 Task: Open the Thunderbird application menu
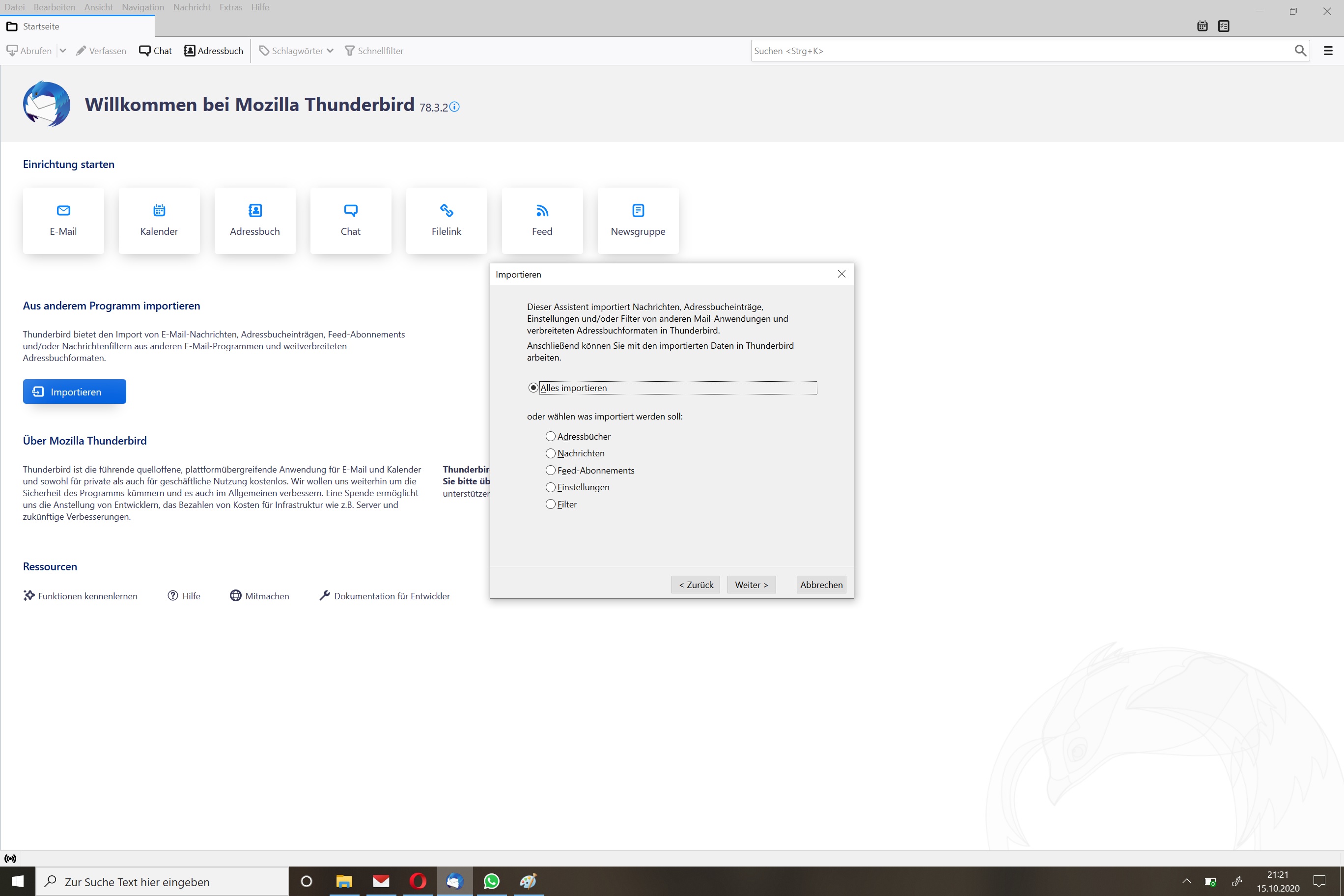(x=1328, y=50)
